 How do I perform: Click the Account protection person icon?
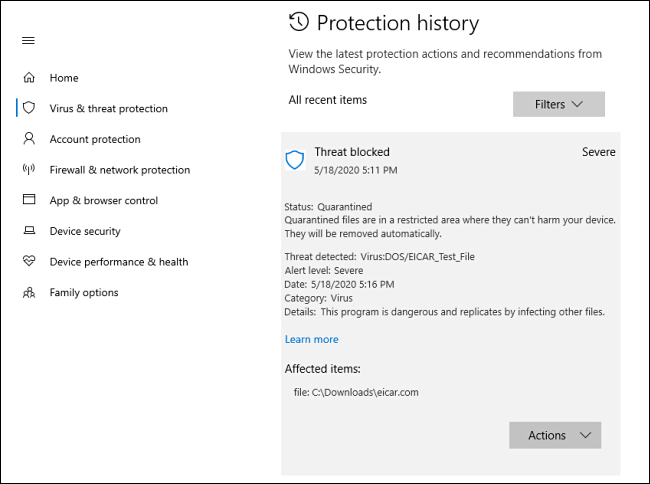point(29,139)
